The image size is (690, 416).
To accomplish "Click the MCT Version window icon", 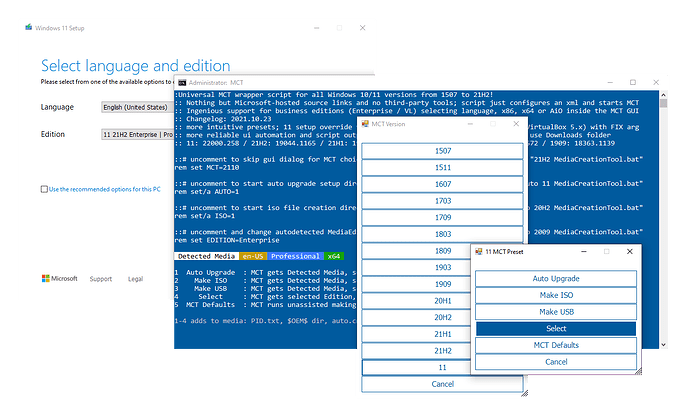I will coord(365,124).
